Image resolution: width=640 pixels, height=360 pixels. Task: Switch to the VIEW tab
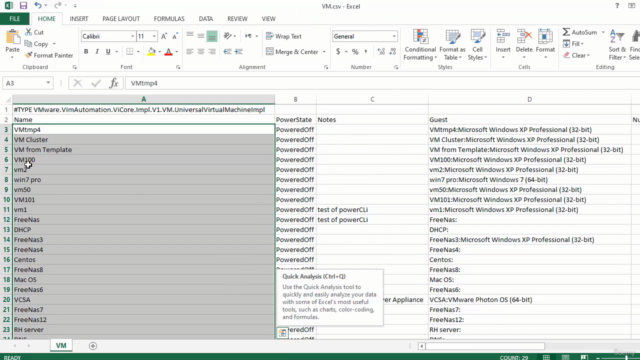coord(268,19)
